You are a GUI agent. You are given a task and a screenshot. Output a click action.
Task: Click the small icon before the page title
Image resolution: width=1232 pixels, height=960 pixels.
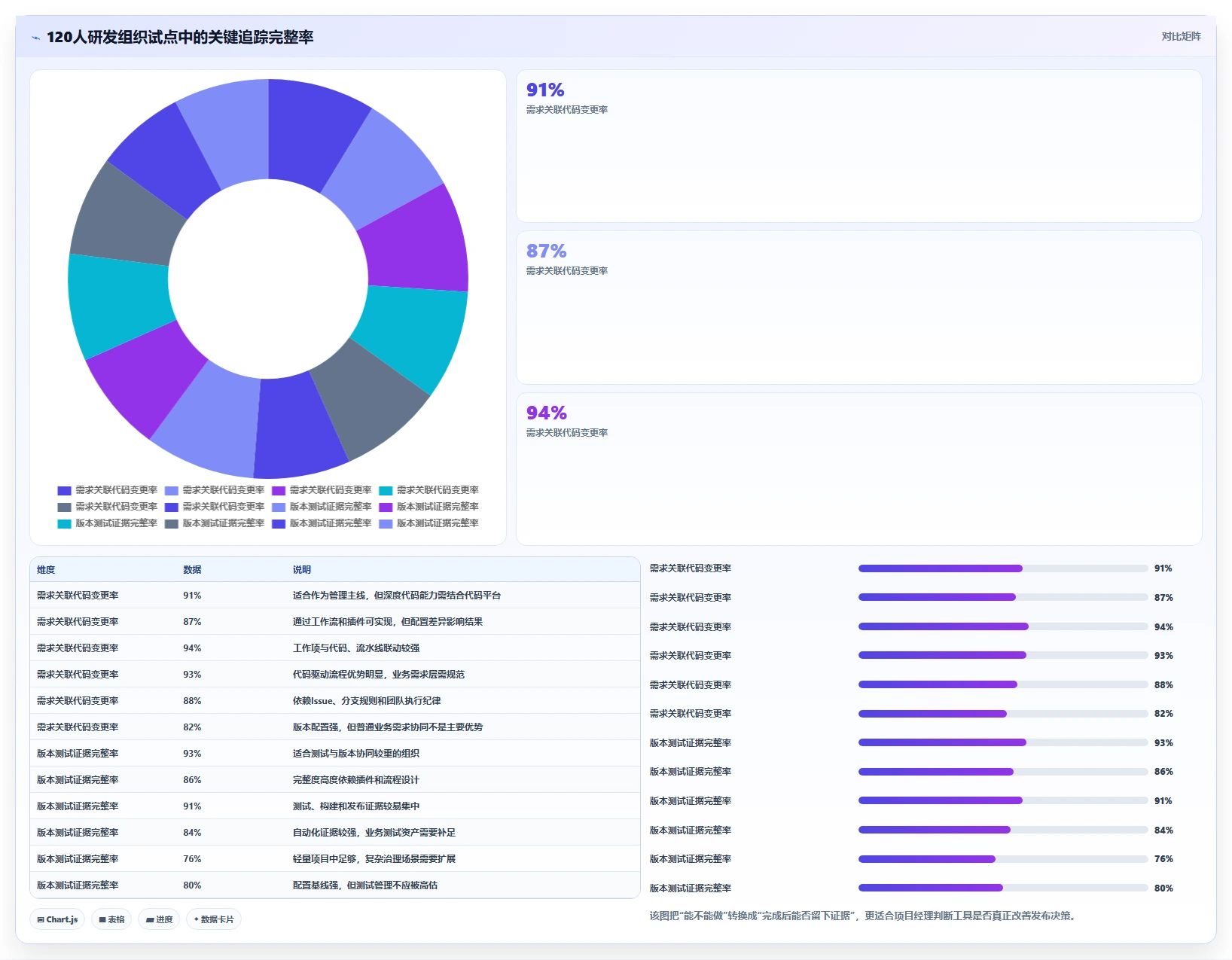pyautogui.click(x=36, y=38)
